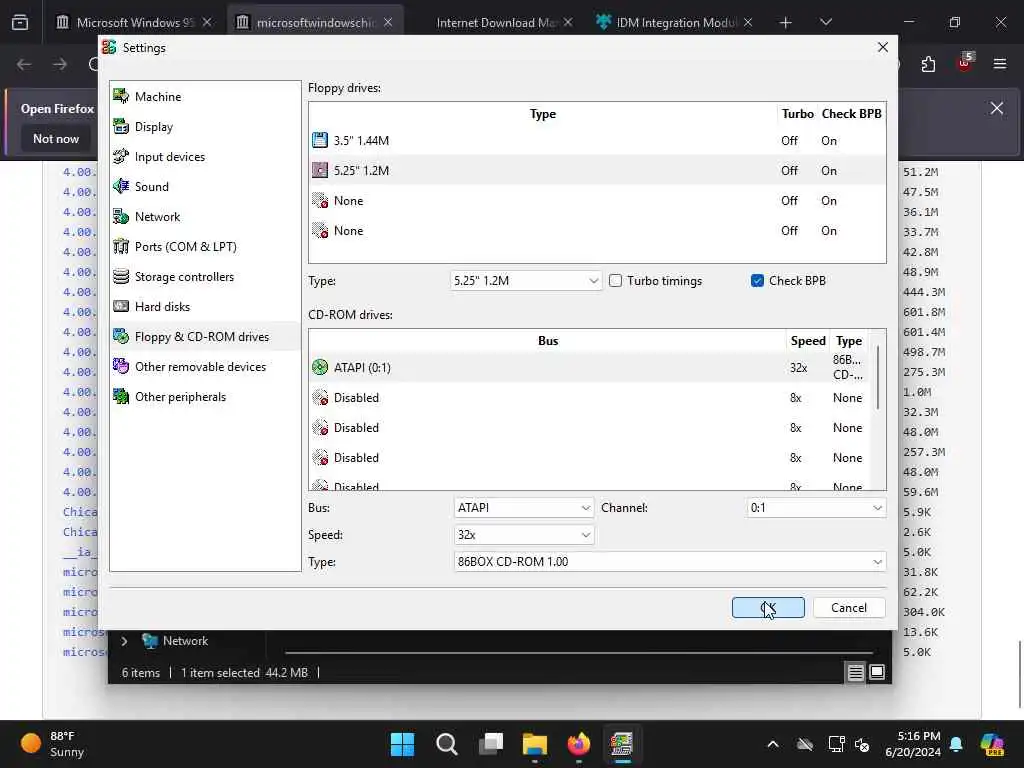Expand the Network tree item

(124, 641)
